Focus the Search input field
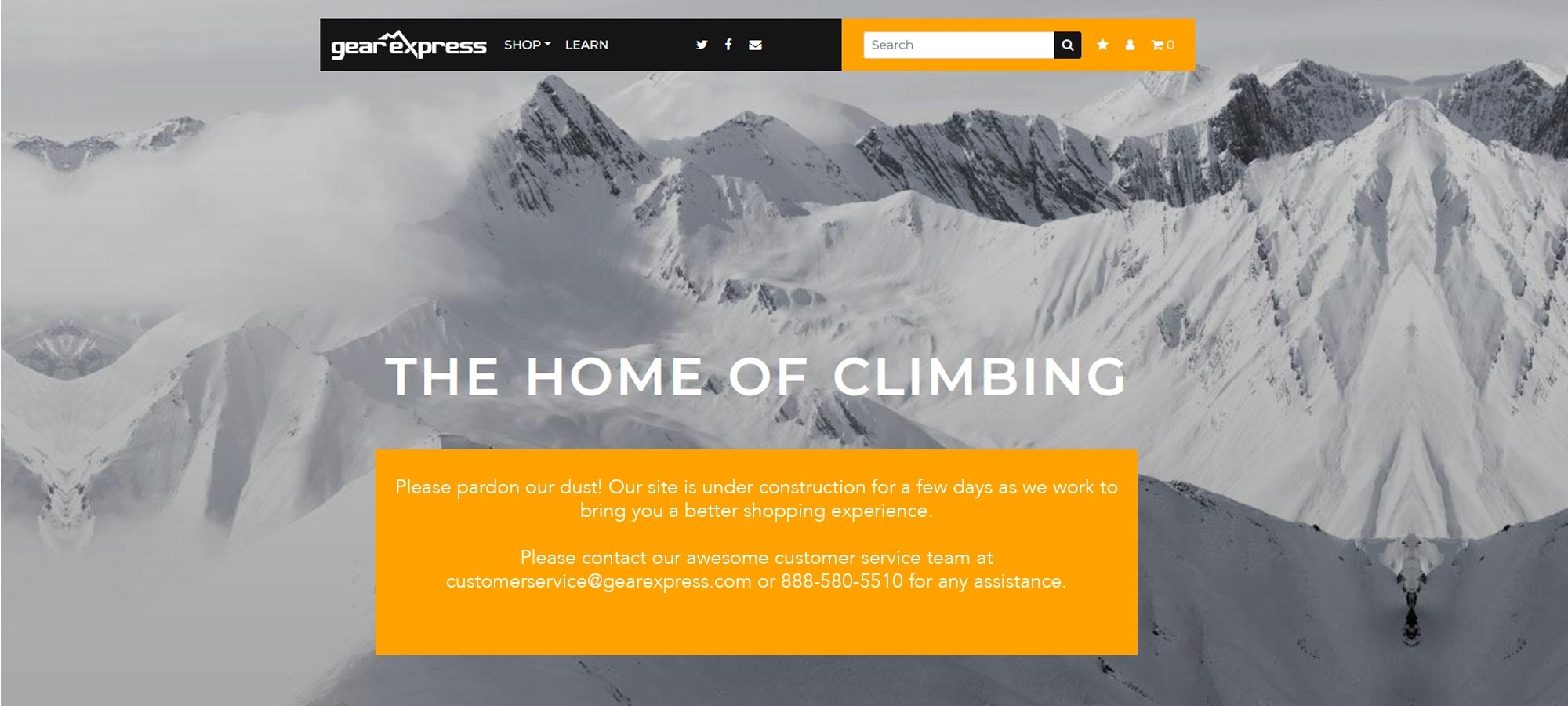Screen dimensions: 1568x706 pyautogui.click(x=958, y=45)
